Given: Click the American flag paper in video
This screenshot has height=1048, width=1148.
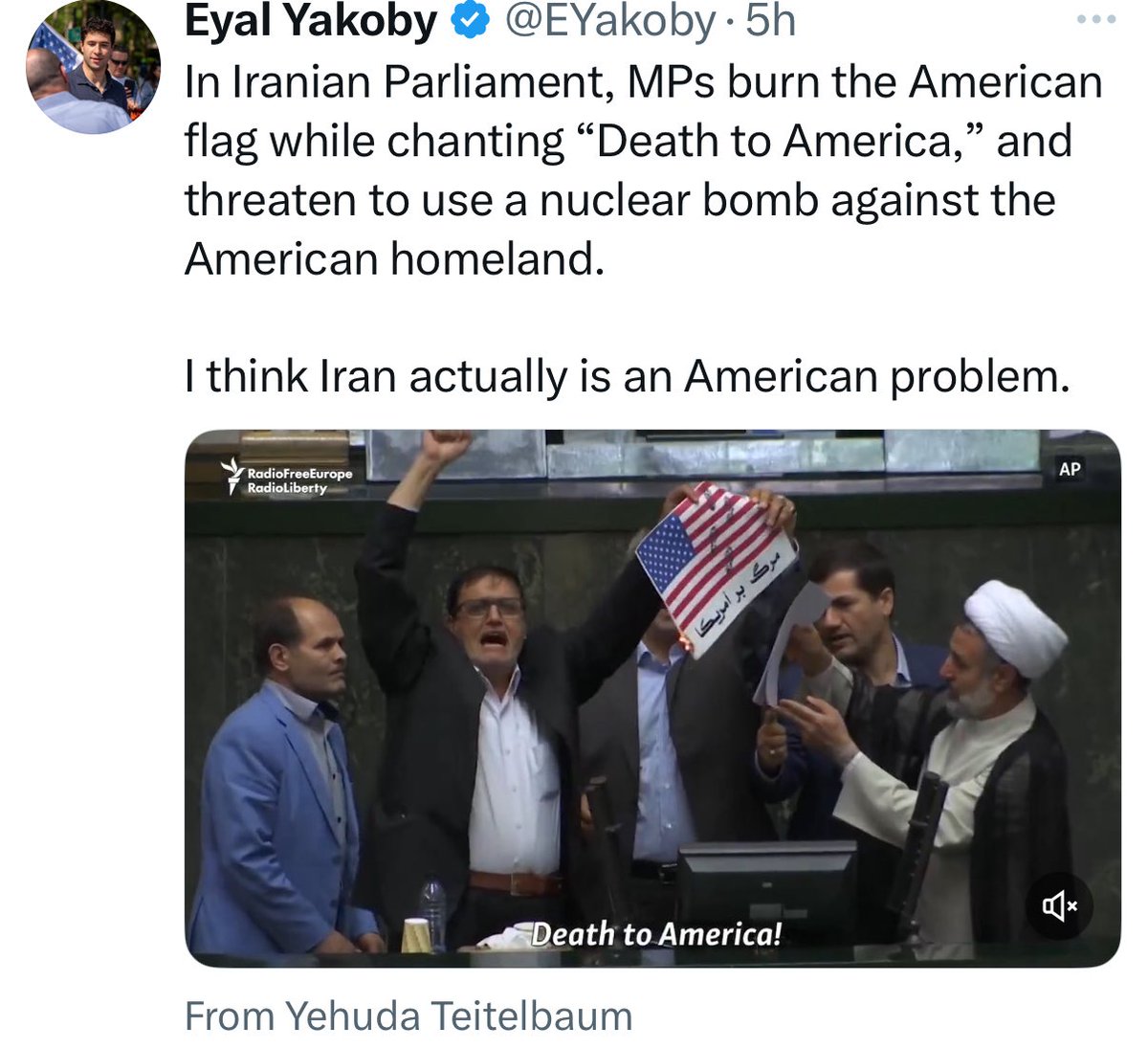Looking at the screenshot, I should click(716, 569).
